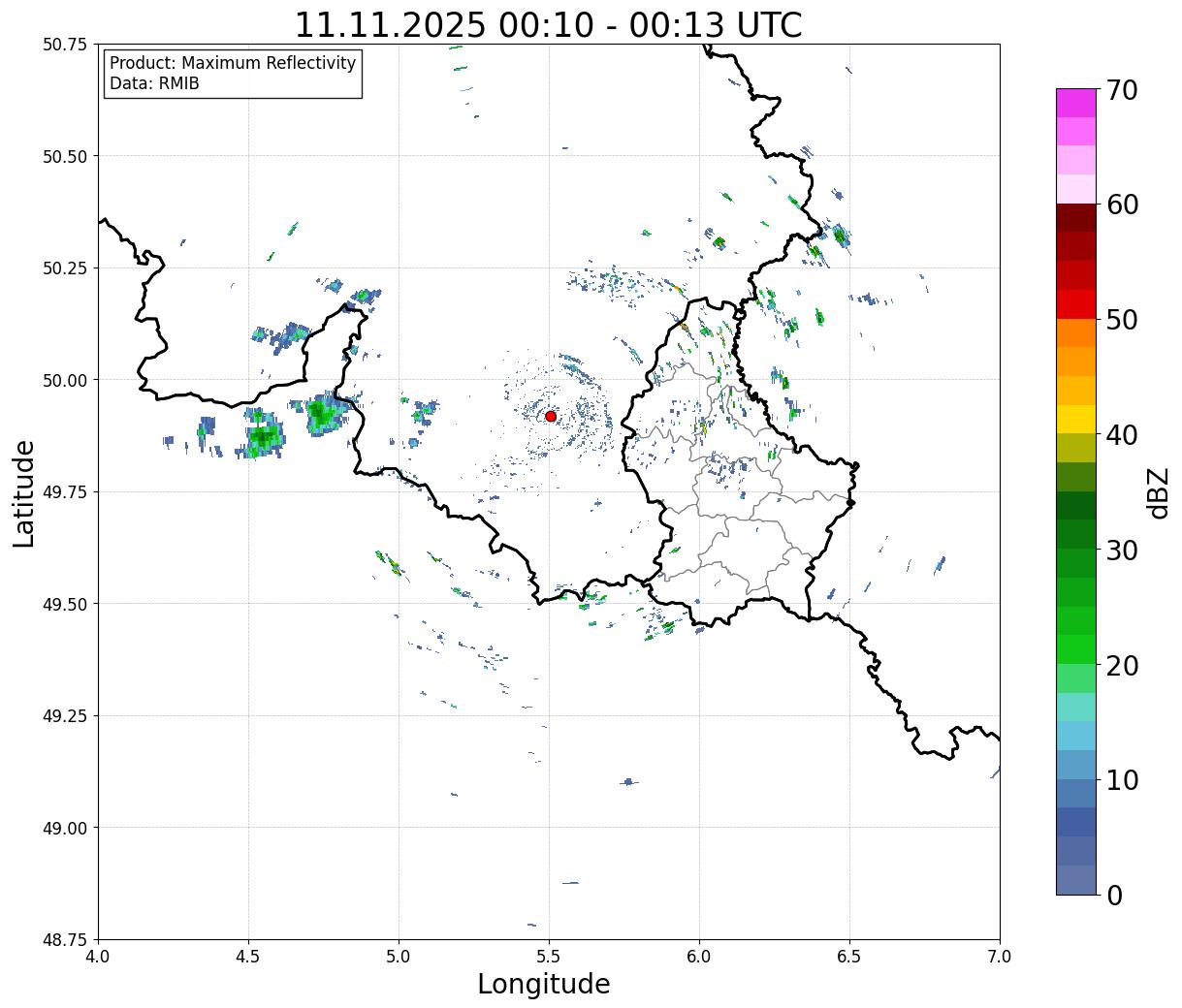The height and width of the screenshot is (1008, 1182).
Task: Click the y-axis tick label 49.75
Action: pyautogui.click(x=65, y=492)
